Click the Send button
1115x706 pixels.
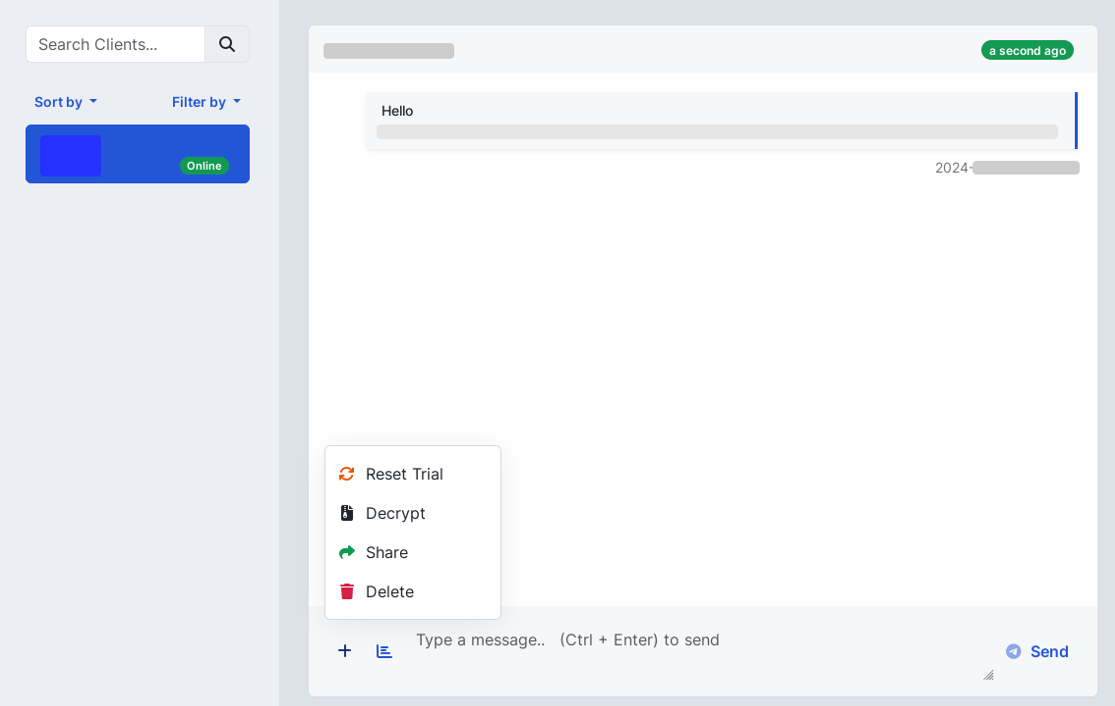[1037, 651]
